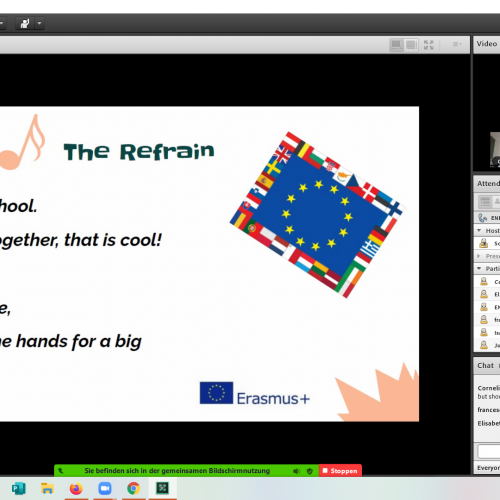Viewport: 500px width, 500px height.
Task: Click the chat message input field
Action: (489, 451)
